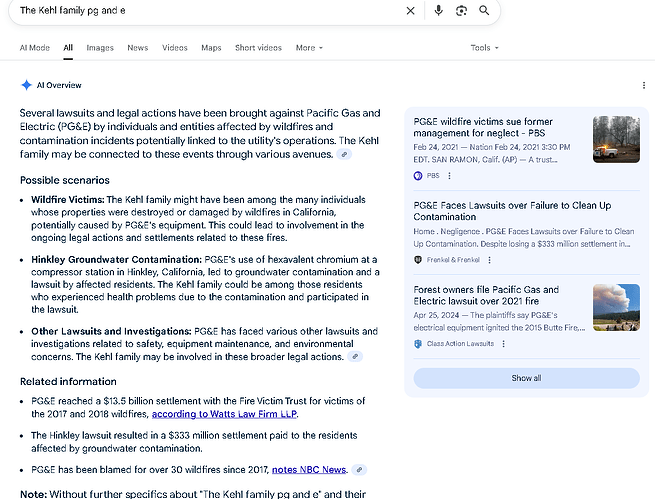This screenshot has width=655, height=499.
Task: Open three-dot menu beside Class Action Lawsuits
Action: (503, 344)
